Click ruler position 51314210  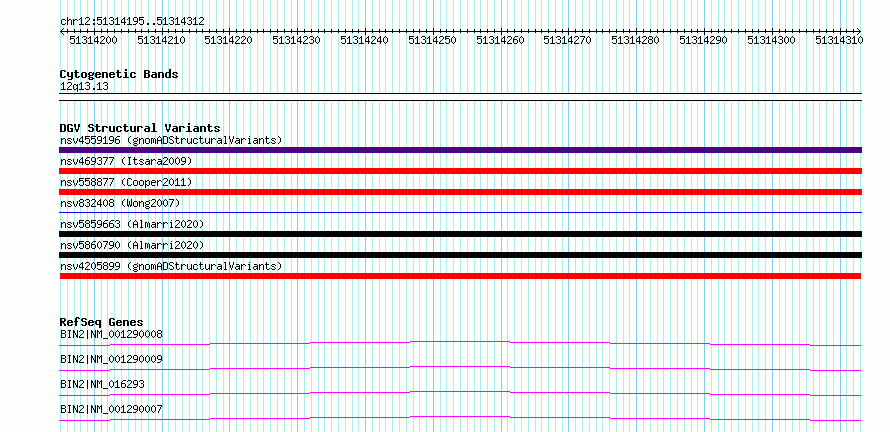161,40
